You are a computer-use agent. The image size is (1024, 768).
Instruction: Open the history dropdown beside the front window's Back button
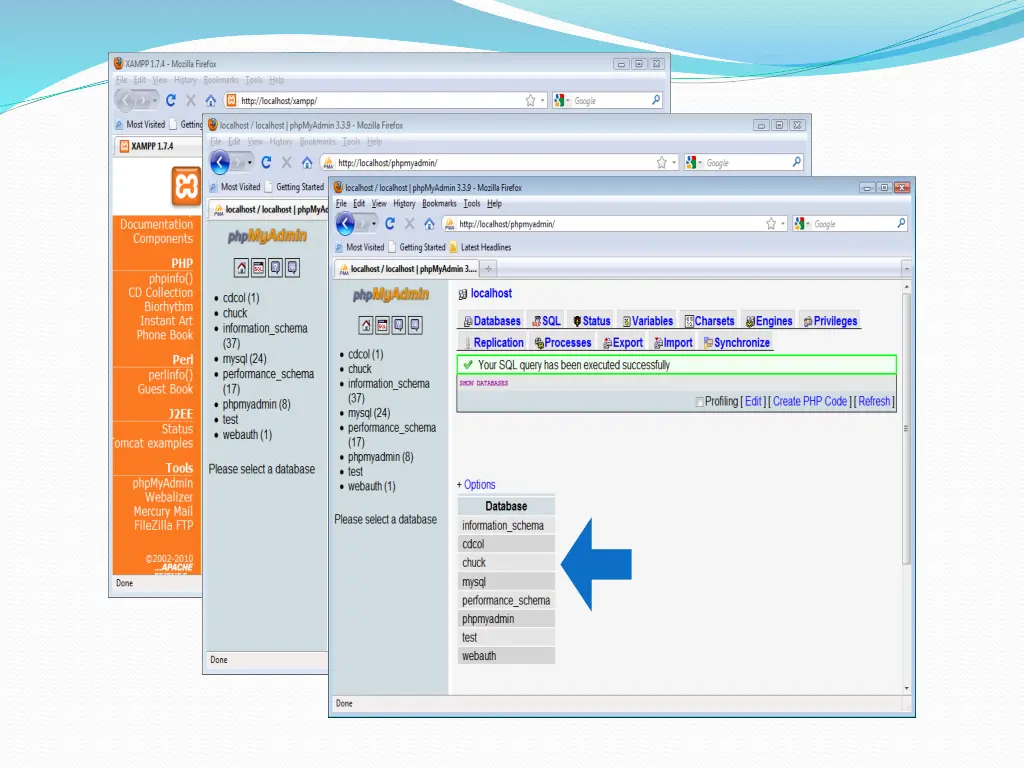(374, 224)
